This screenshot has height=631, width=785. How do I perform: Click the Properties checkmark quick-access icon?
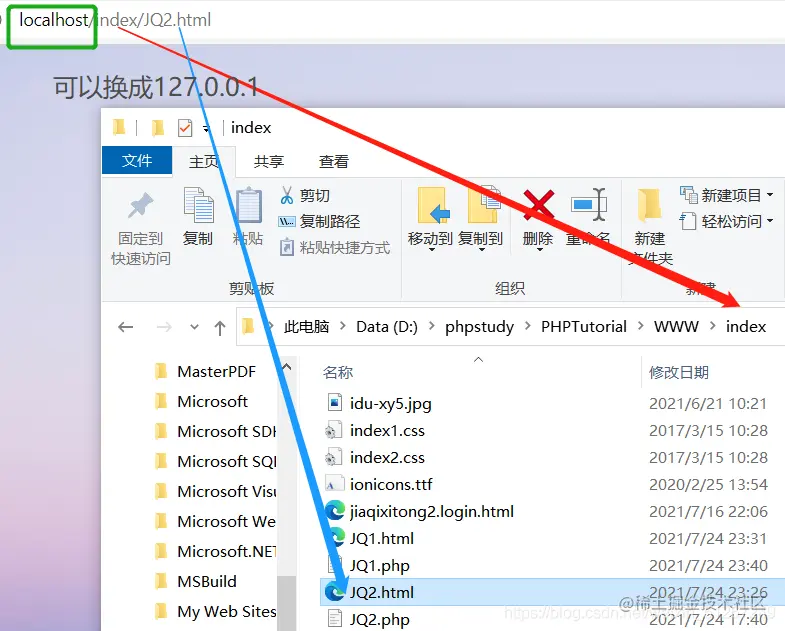[x=185, y=128]
